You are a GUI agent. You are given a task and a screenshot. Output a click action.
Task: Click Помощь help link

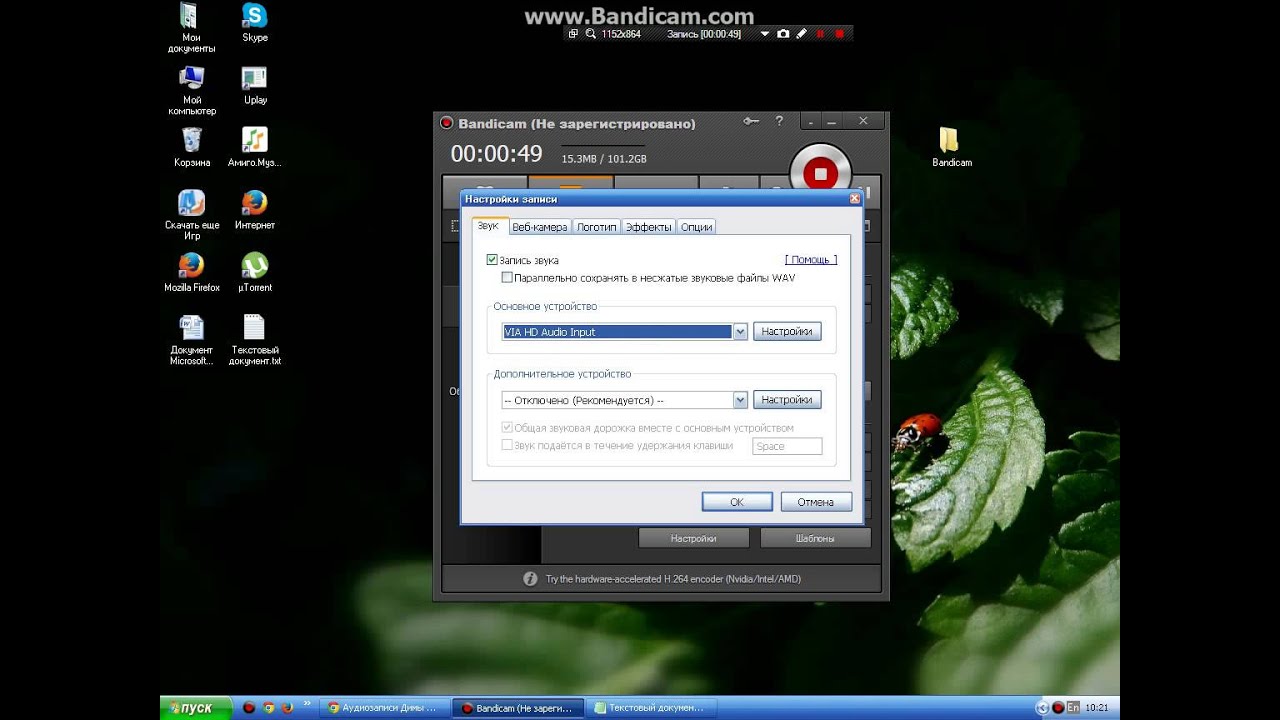coord(811,260)
